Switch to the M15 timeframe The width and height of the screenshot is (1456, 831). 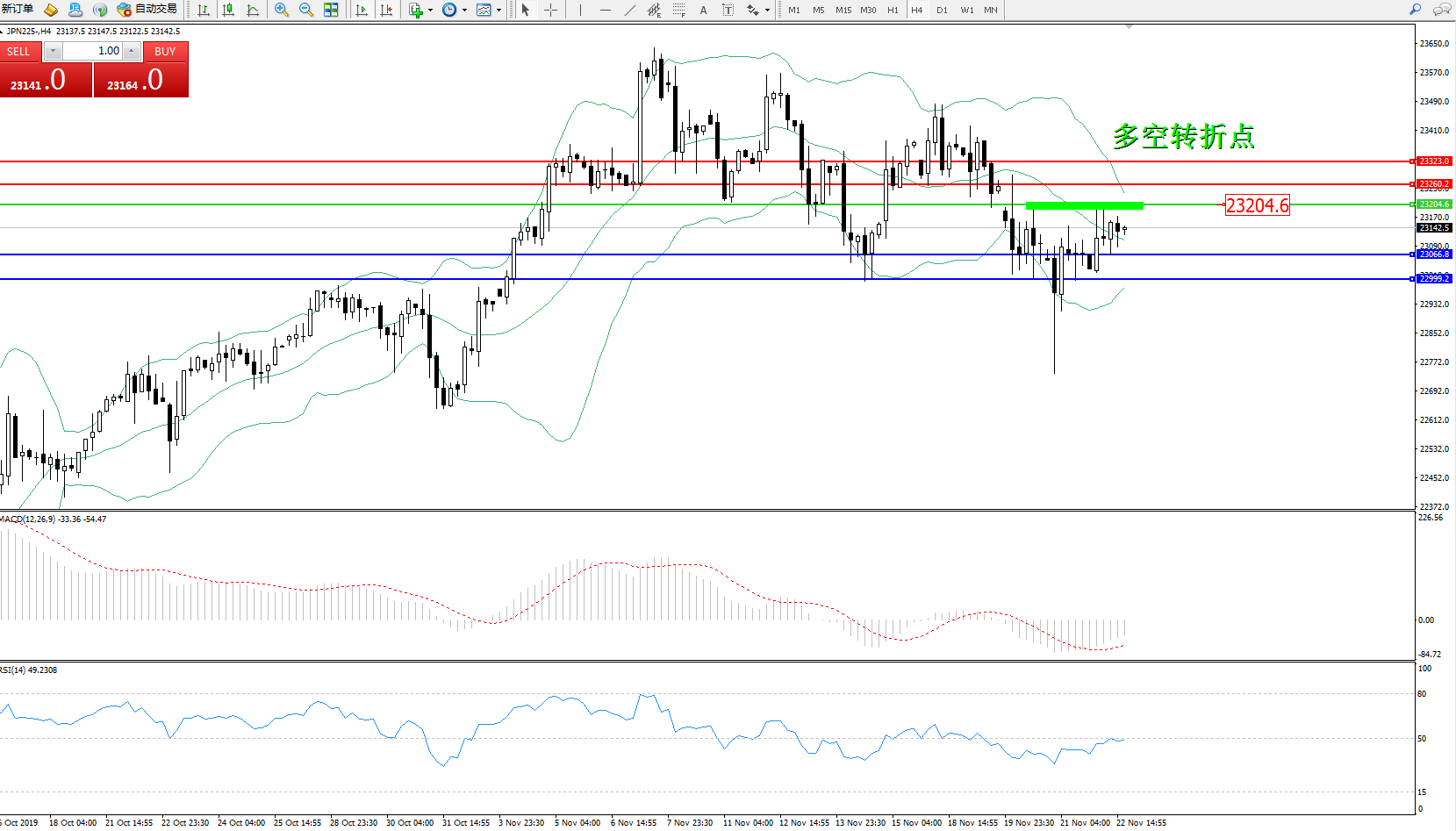[x=843, y=11]
